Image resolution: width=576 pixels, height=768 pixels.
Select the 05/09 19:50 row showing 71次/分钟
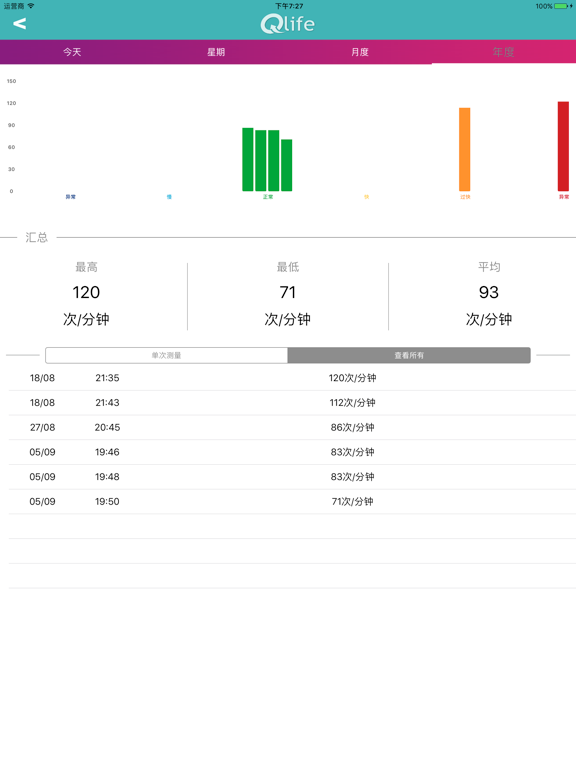click(292, 502)
